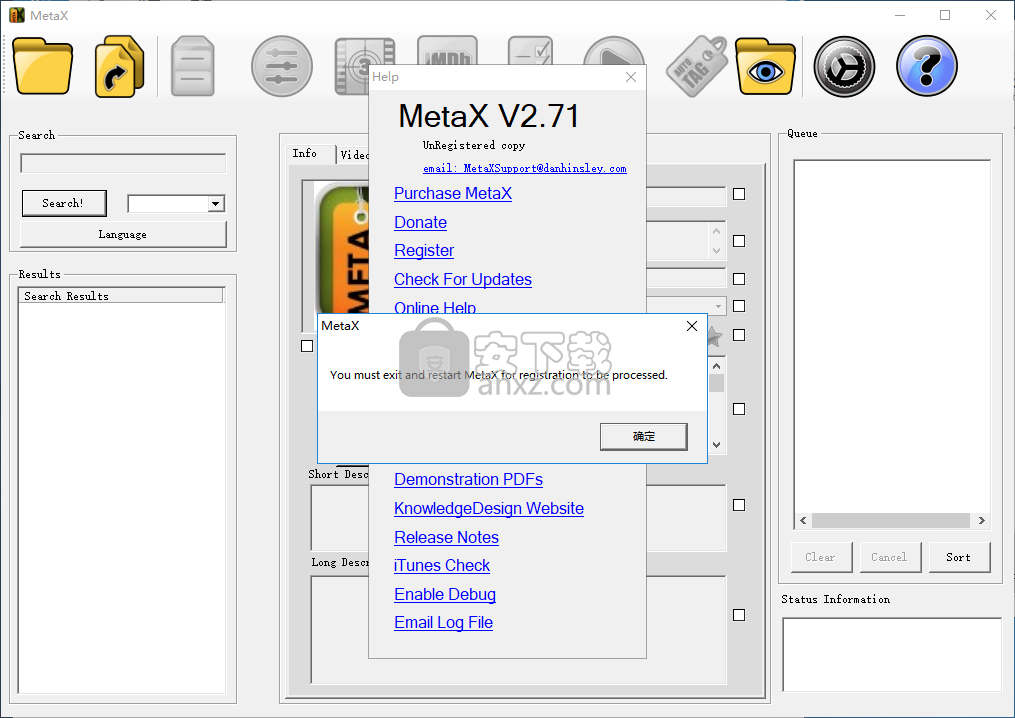The image size is (1015, 718).
Task: Click the Auto Tag label icon
Action: coord(697,67)
